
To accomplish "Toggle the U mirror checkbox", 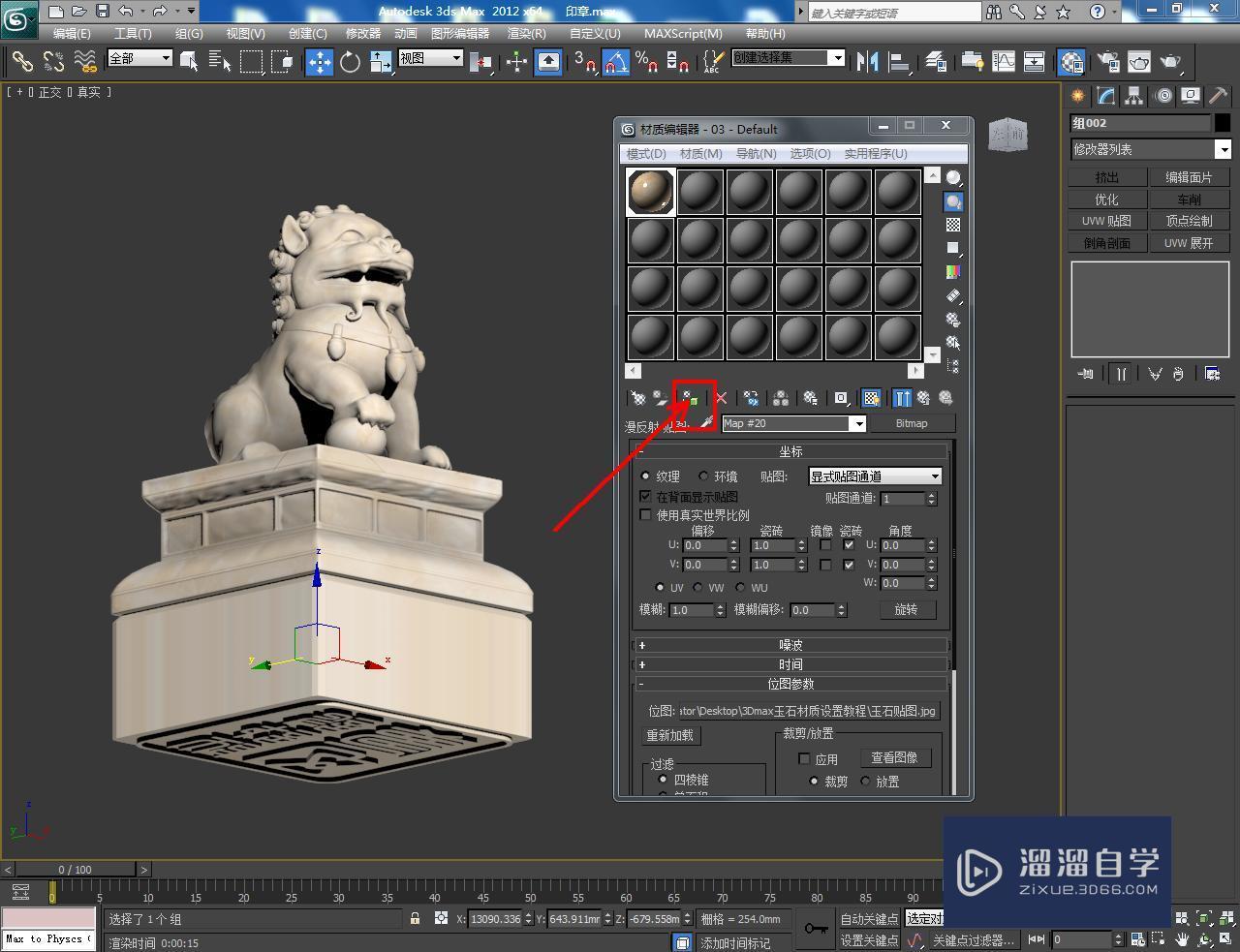I will tap(825, 545).
